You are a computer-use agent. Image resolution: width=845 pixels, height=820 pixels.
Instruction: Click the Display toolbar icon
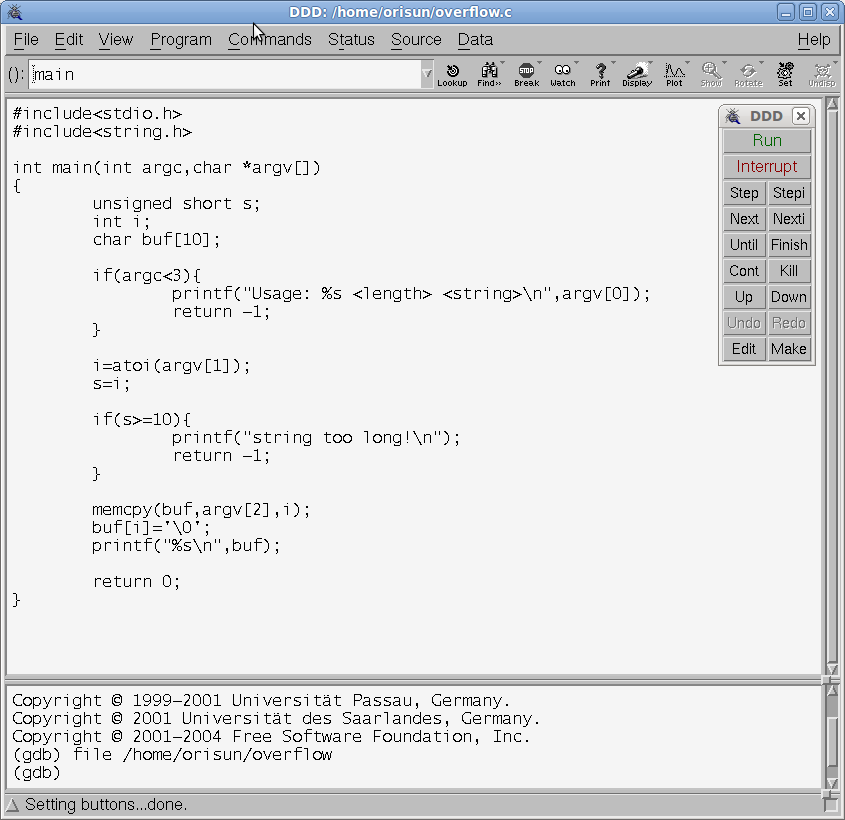click(x=637, y=74)
